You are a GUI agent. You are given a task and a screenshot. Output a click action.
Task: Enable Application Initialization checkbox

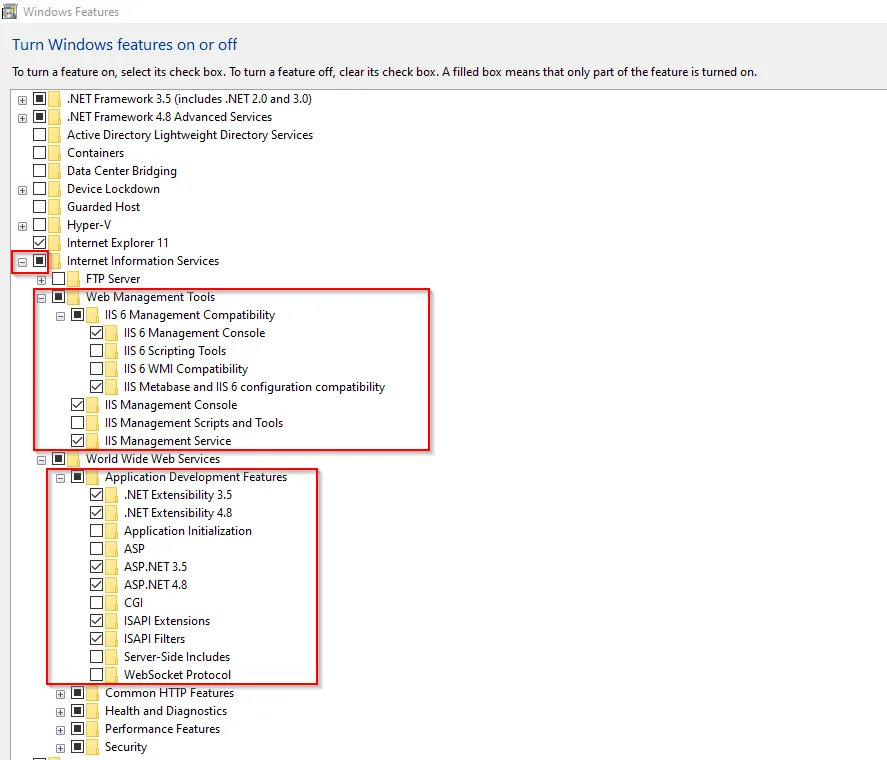click(x=96, y=531)
